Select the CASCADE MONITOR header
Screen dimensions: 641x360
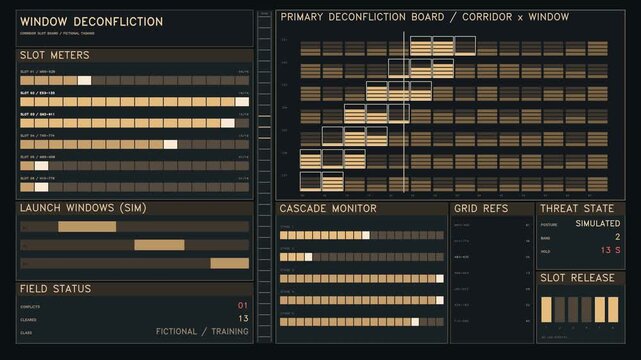point(362,208)
